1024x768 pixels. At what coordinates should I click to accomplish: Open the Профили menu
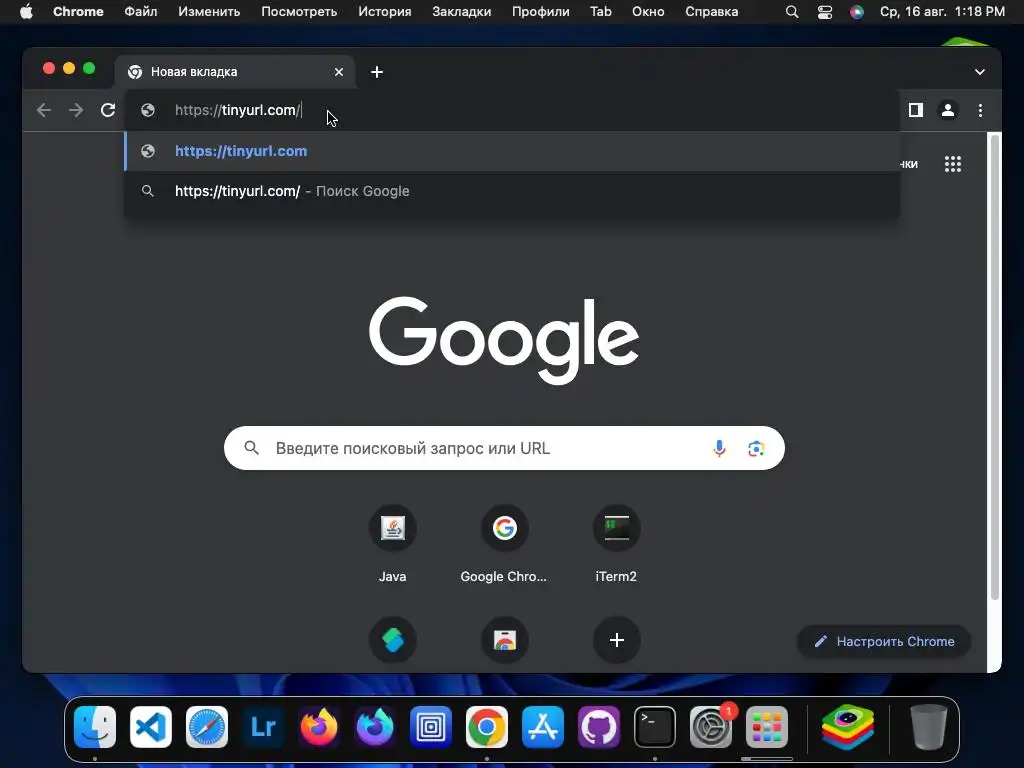click(x=541, y=12)
